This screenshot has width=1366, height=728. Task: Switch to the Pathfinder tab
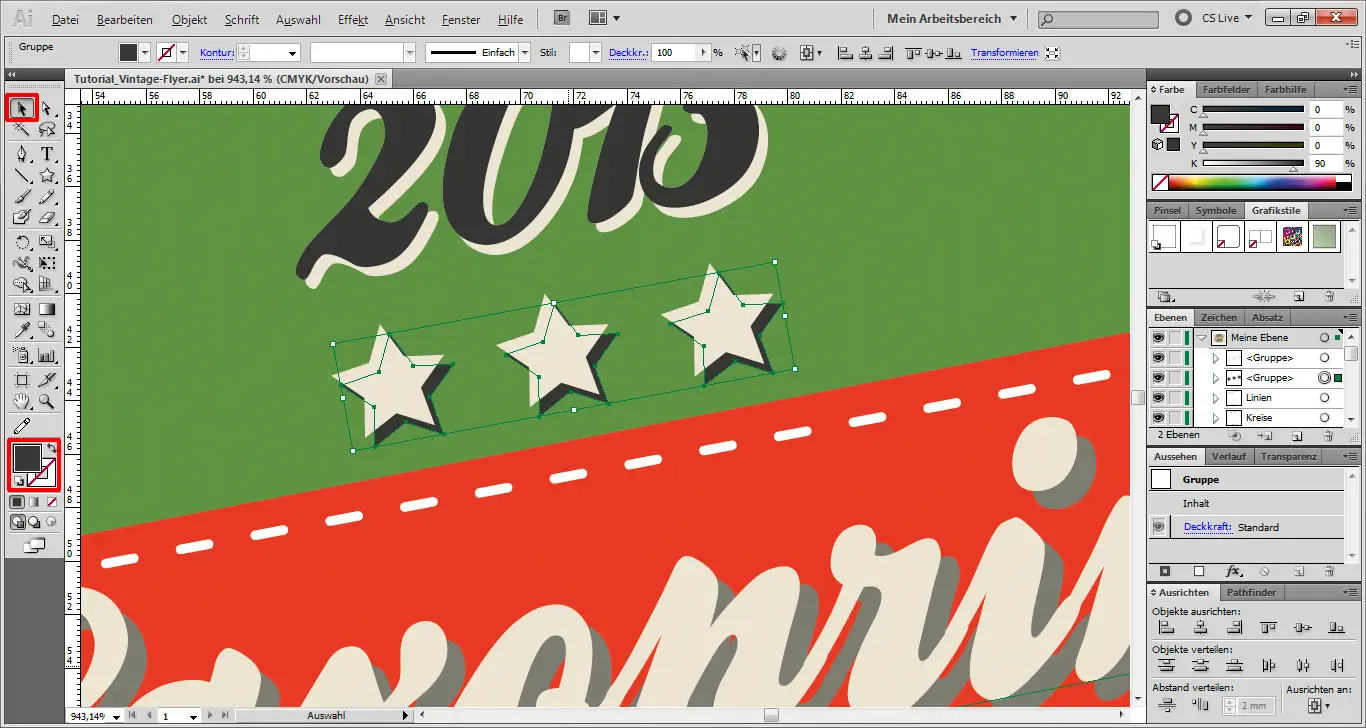[x=1252, y=593]
